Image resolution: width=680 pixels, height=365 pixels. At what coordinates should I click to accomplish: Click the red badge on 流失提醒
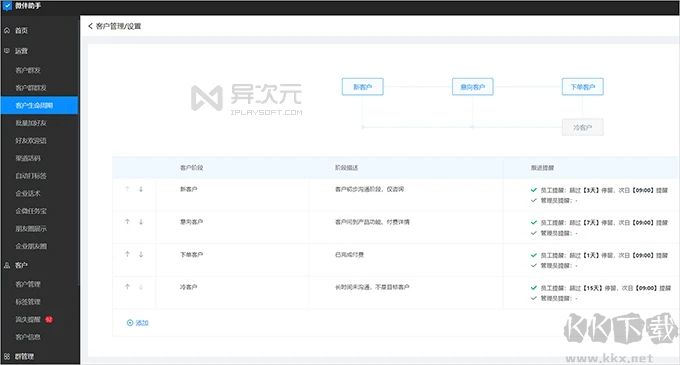tap(49, 319)
